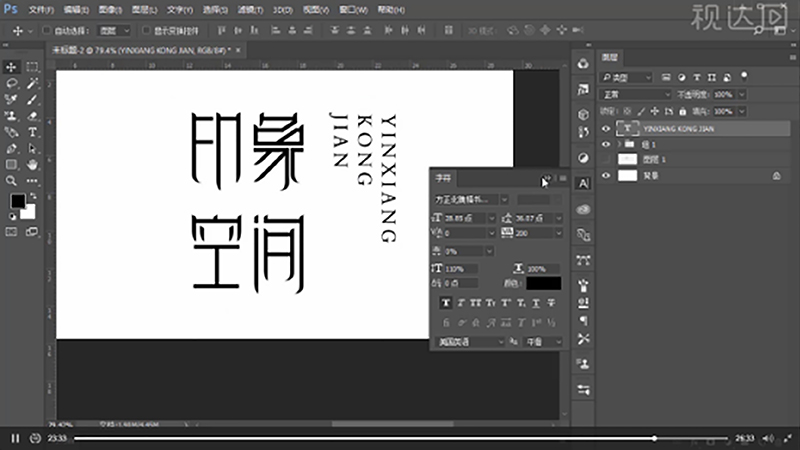Open the Paragraph panel icon in dock
This screenshot has height=450, width=800.
coord(583,320)
